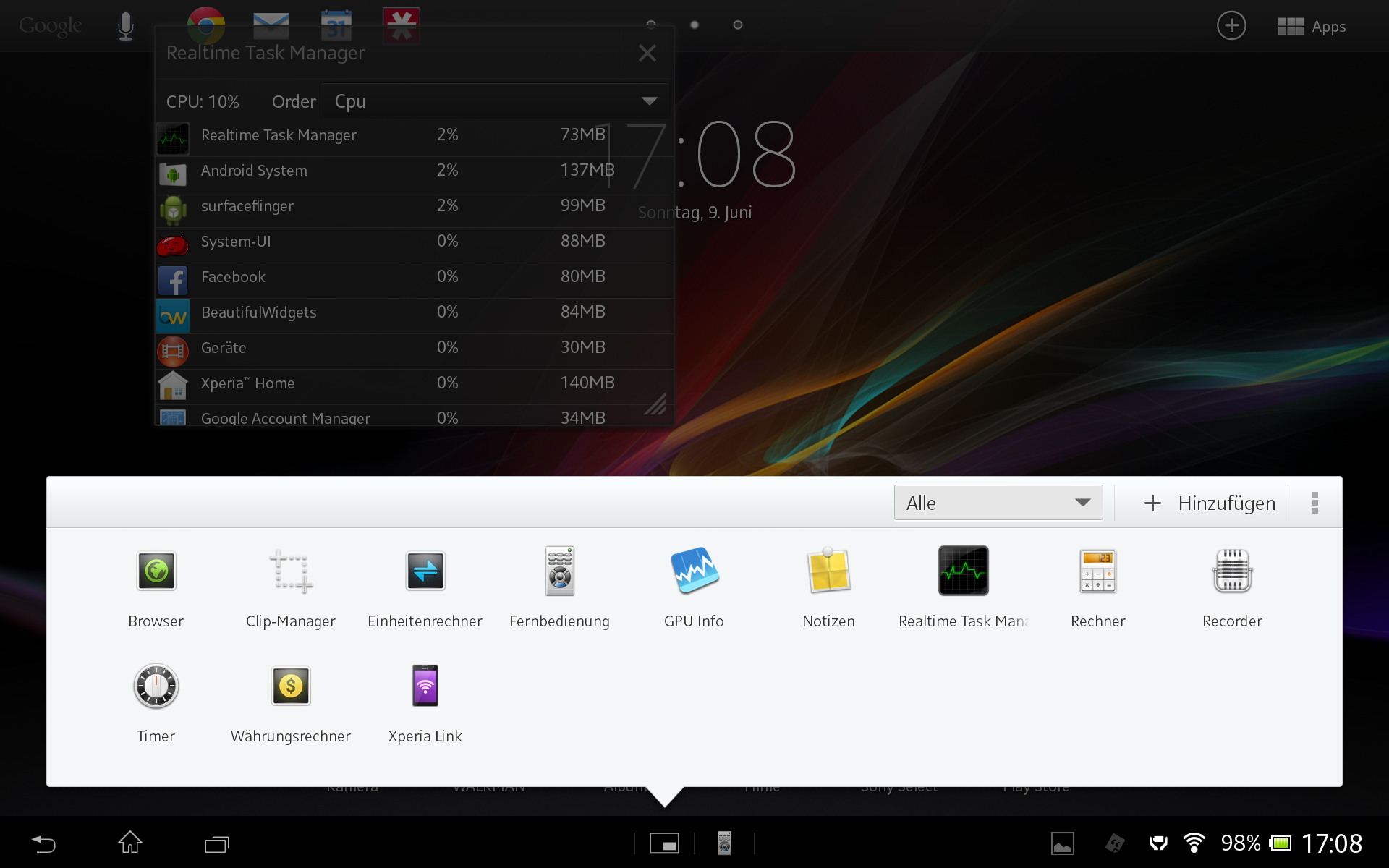This screenshot has height=868, width=1389.
Task: Tap the CPU: 10% readout
Action: pyautogui.click(x=203, y=102)
